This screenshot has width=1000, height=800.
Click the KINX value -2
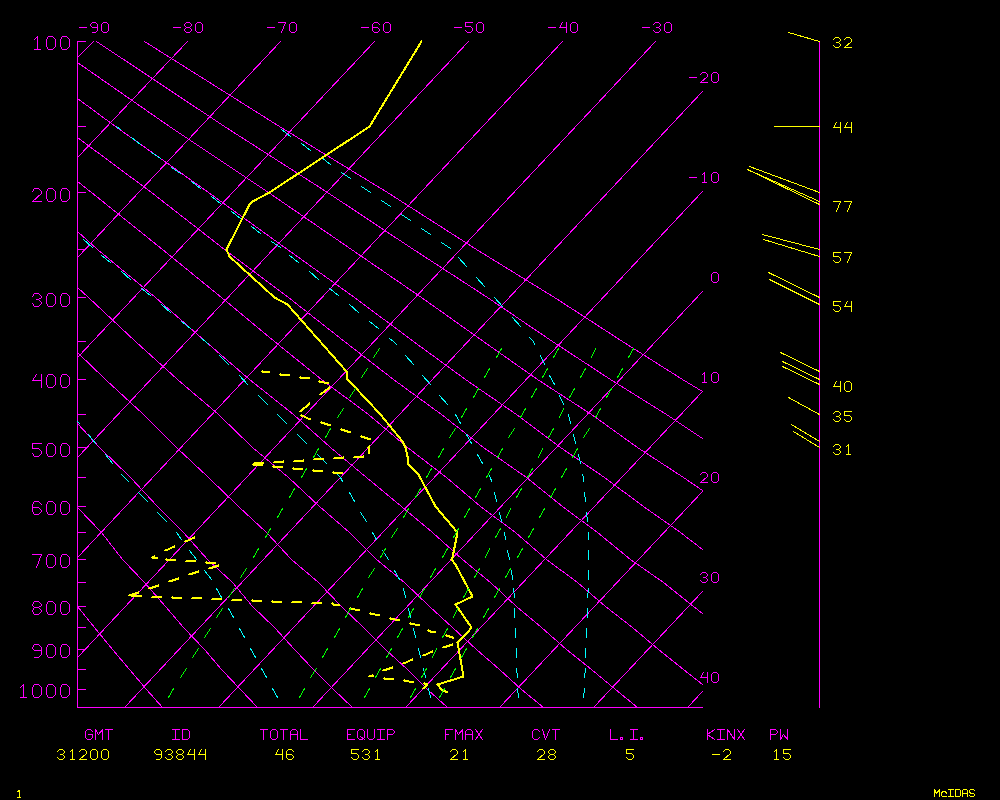721,755
